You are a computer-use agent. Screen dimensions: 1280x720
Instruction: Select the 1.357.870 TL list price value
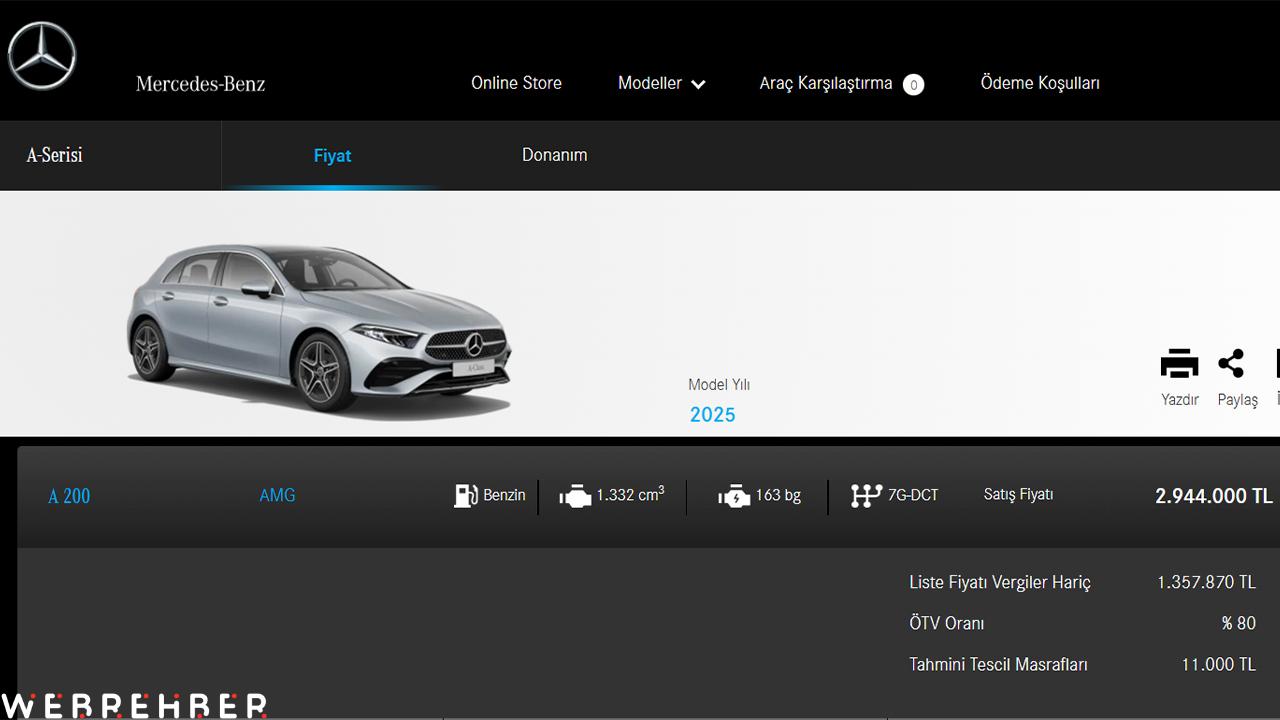pos(1206,582)
